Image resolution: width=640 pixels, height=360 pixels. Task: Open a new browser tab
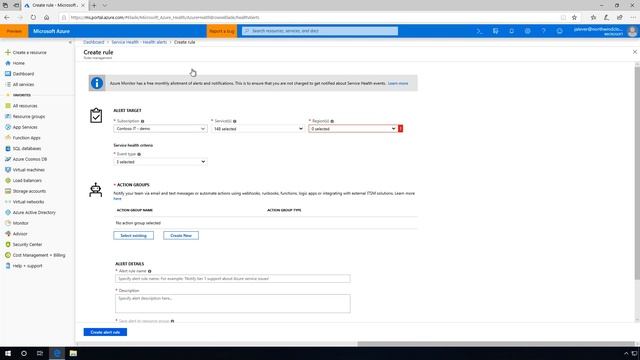(94, 5)
